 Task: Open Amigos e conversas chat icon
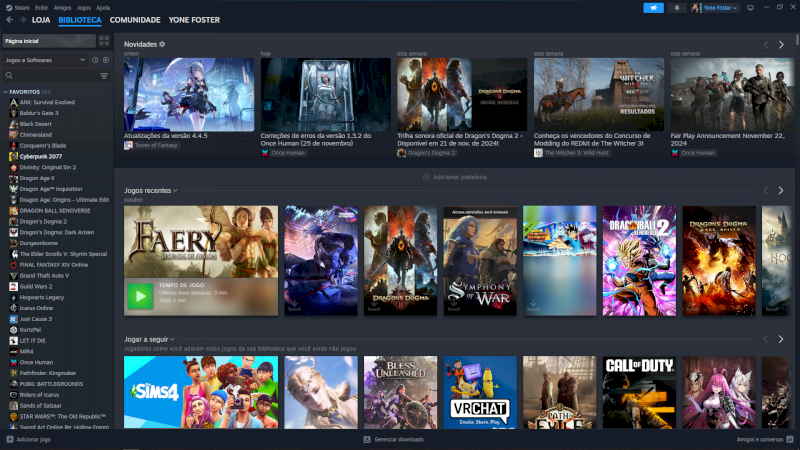pyautogui.click(x=790, y=439)
